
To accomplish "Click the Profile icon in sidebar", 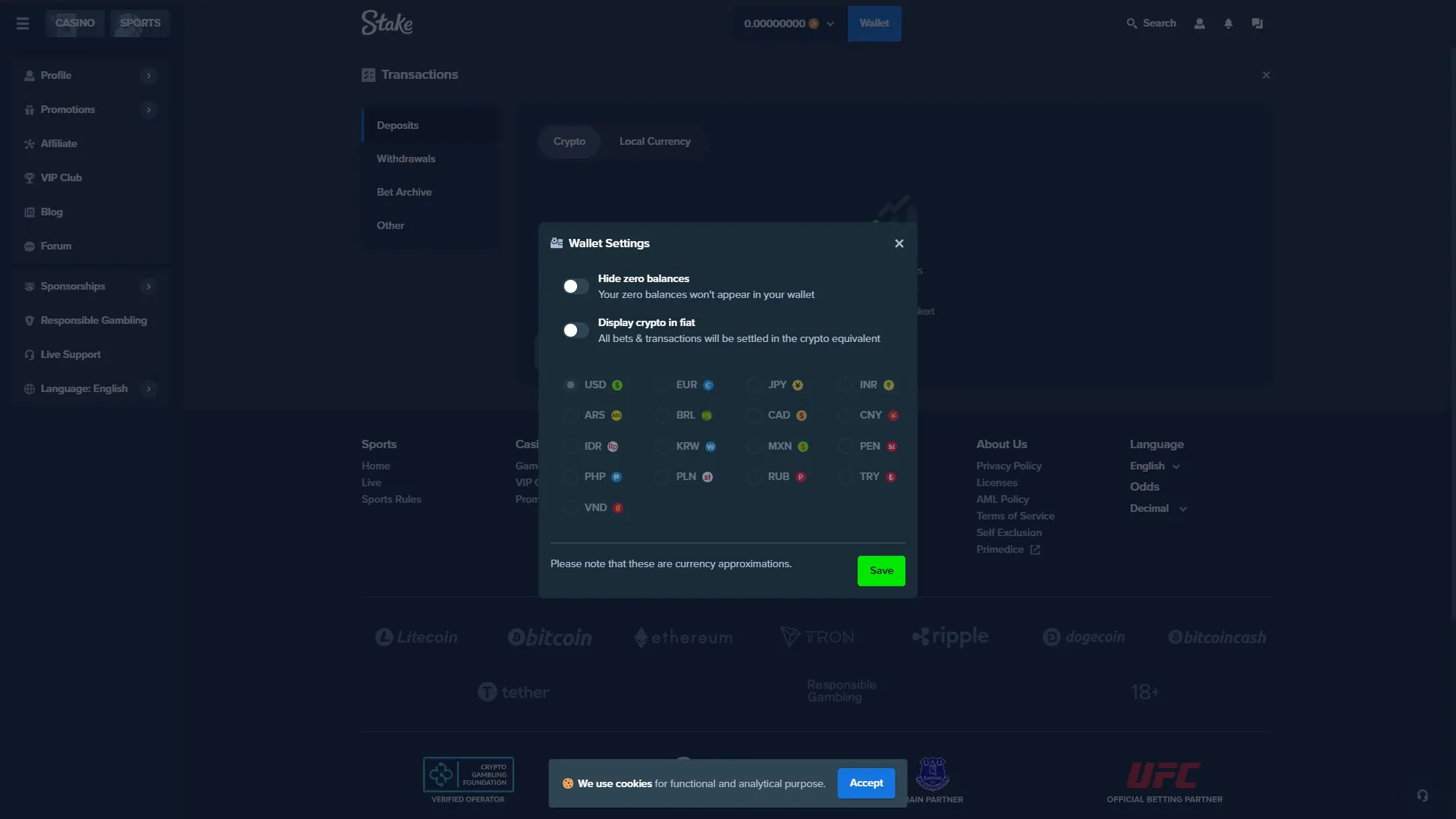I will 30,76.
